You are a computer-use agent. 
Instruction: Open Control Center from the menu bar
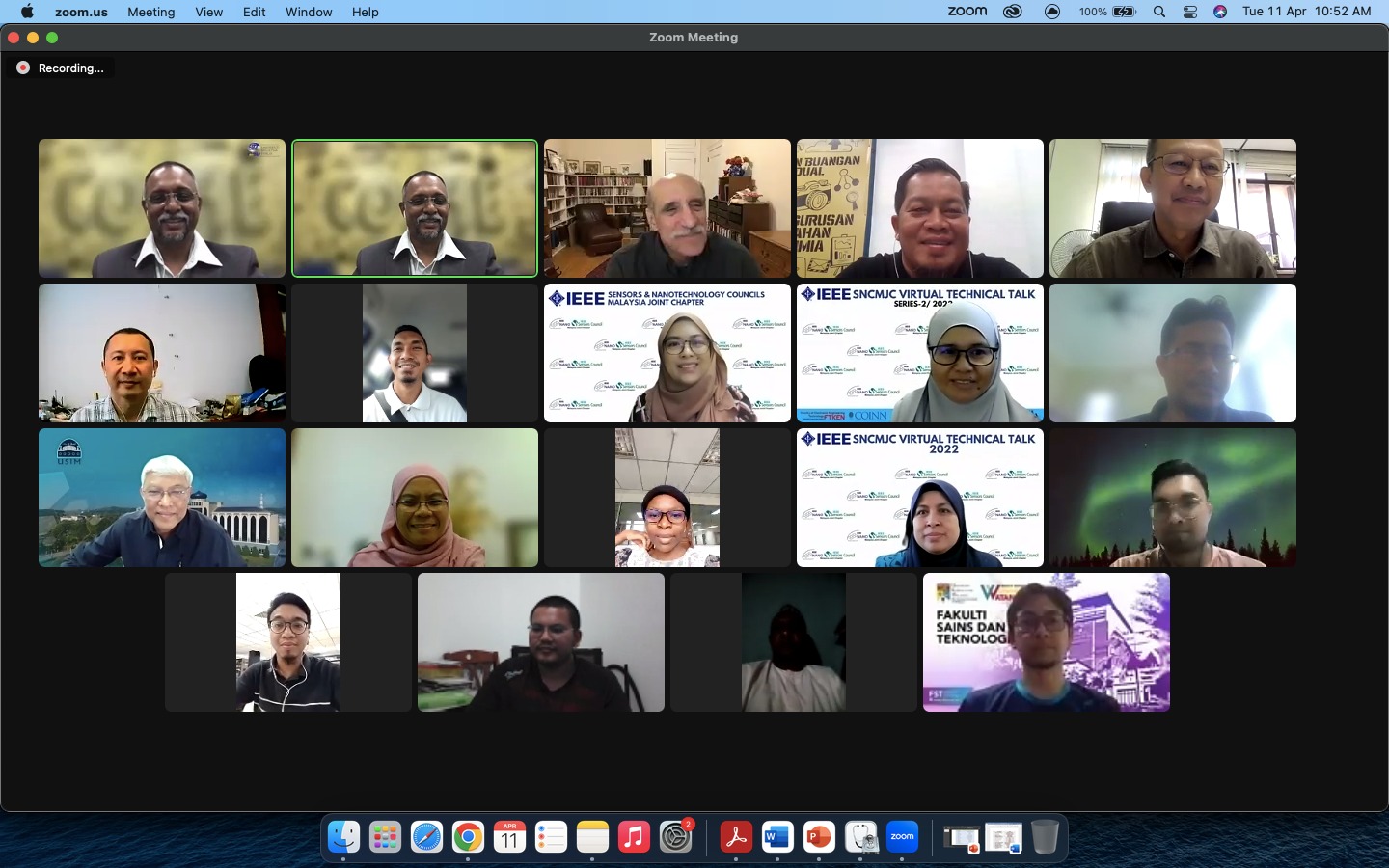1190,12
